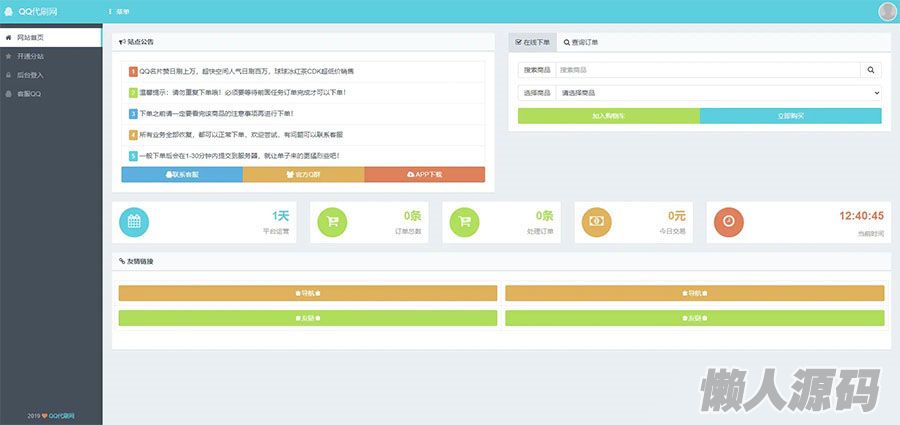900x425 pixels.
Task: Click the orange clock icon for 当前时间
Action: [x=729, y=222]
